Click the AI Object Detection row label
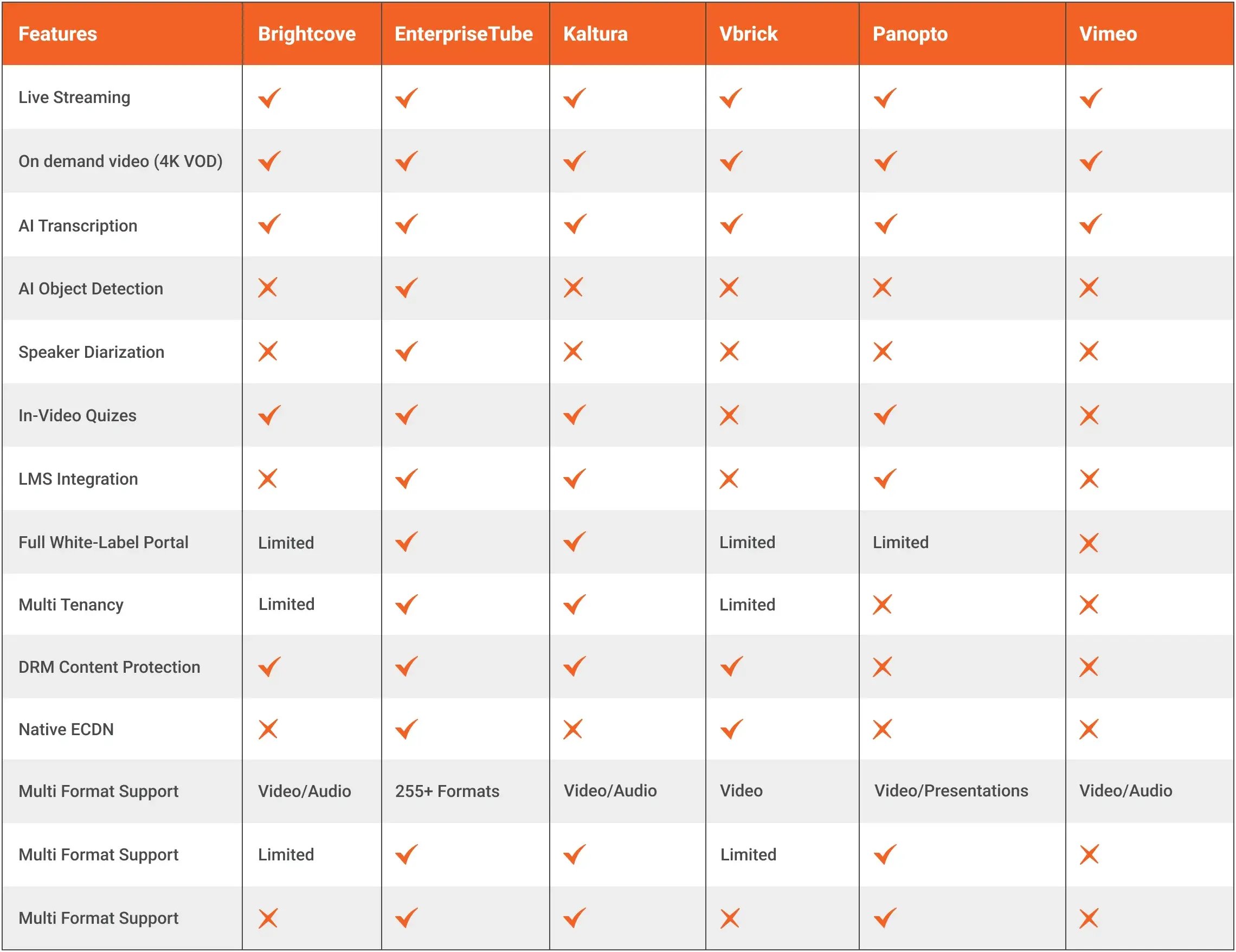Image resolution: width=1236 pixels, height=952 pixels. [91, 288]
